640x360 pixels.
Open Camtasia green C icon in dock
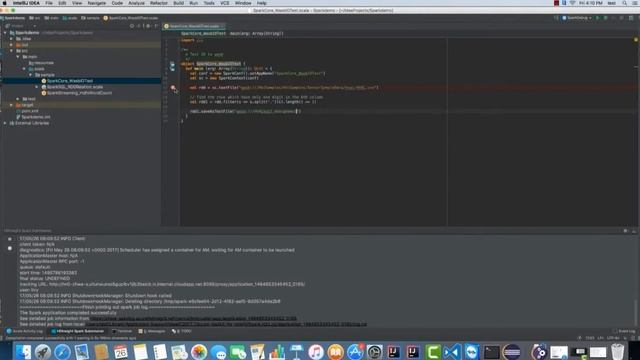pos(433,351)
